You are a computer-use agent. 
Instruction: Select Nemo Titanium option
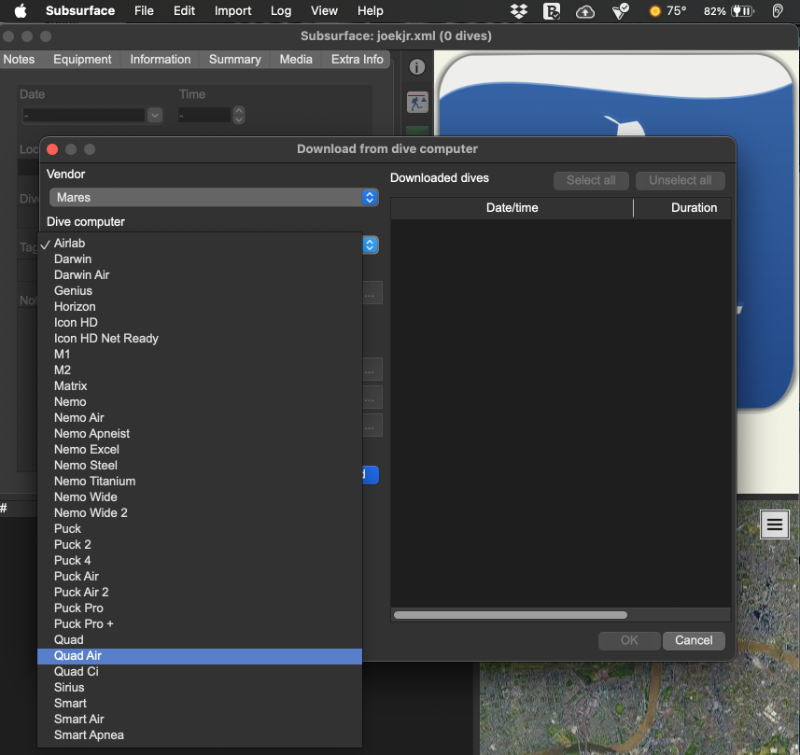click(199, 481)
